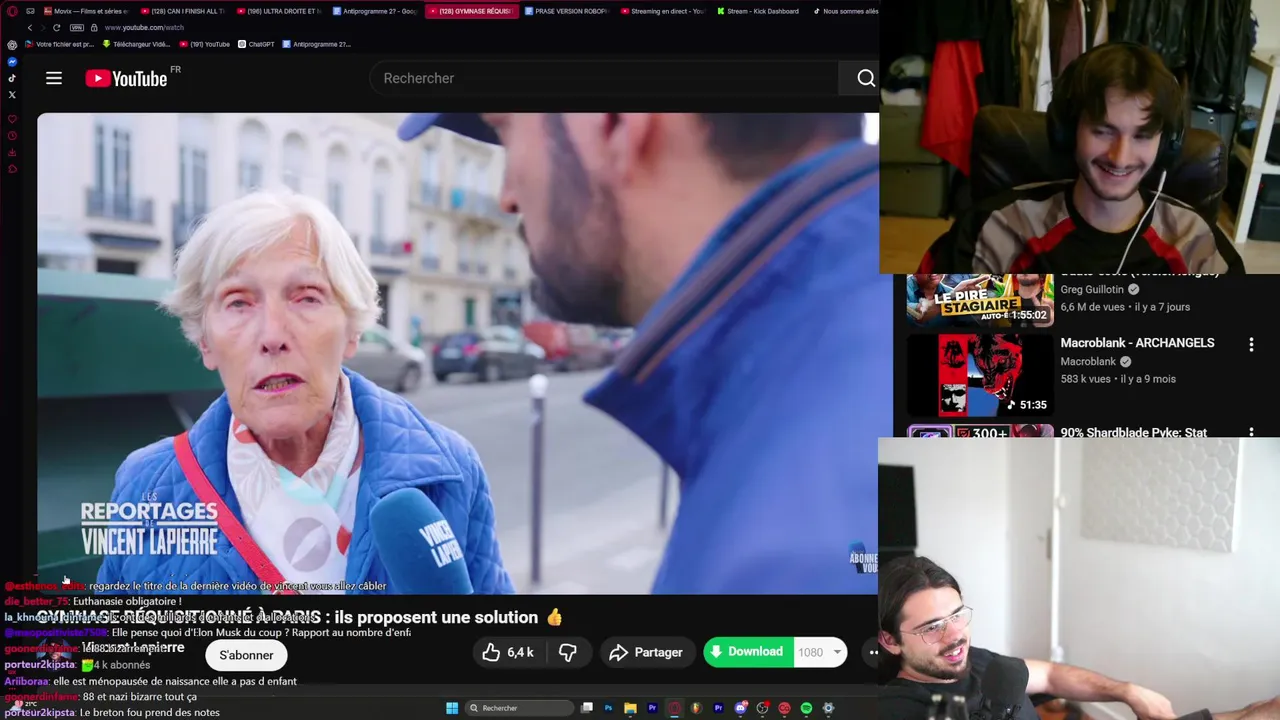Image resolution: width=1280 pixels, height=720 pixels.
Task: Open Task View on the taskbar
Action: click(587, 708)
